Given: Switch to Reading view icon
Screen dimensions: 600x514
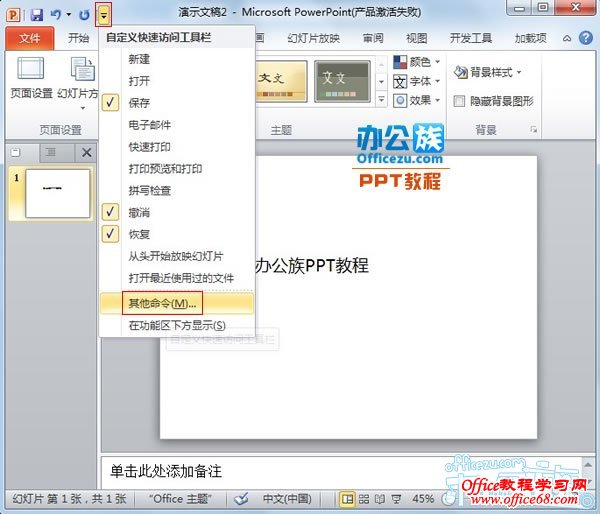Looking at the screenshot, I should [x=380, y=499].
